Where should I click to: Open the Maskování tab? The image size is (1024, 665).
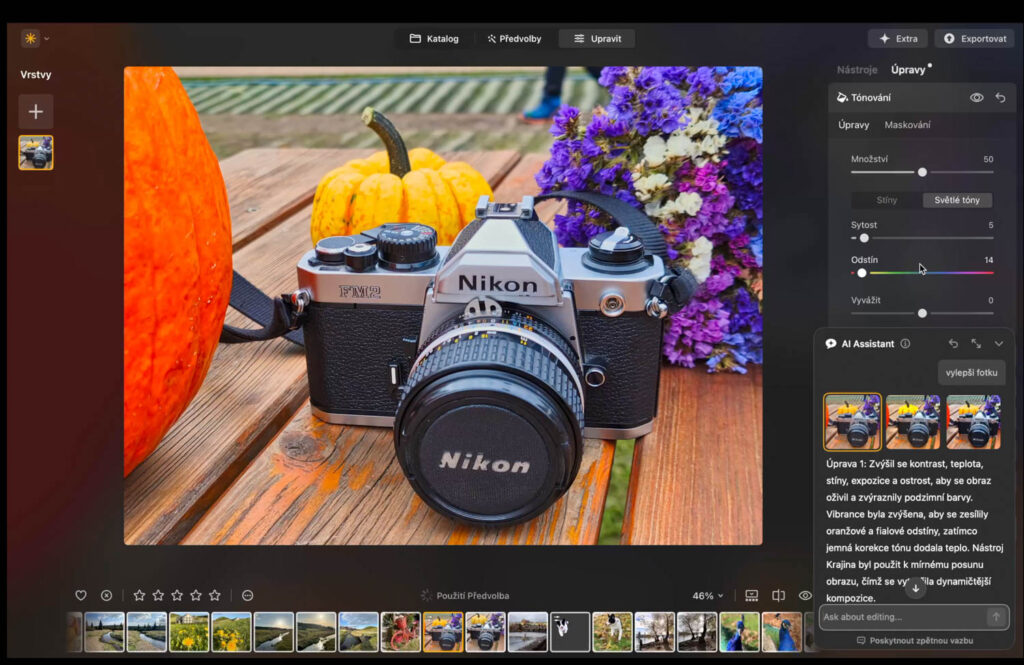pyautogui.click(x=907, y=125)
